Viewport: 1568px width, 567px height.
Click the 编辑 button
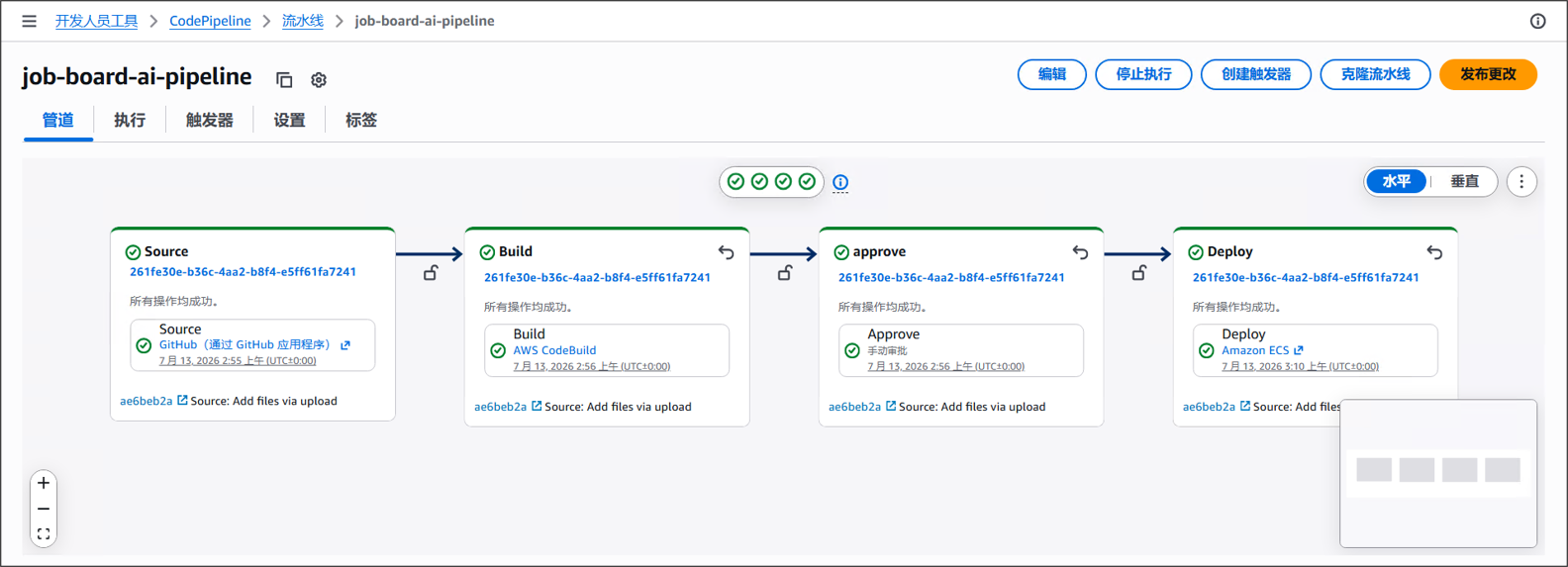(1052, 74)
